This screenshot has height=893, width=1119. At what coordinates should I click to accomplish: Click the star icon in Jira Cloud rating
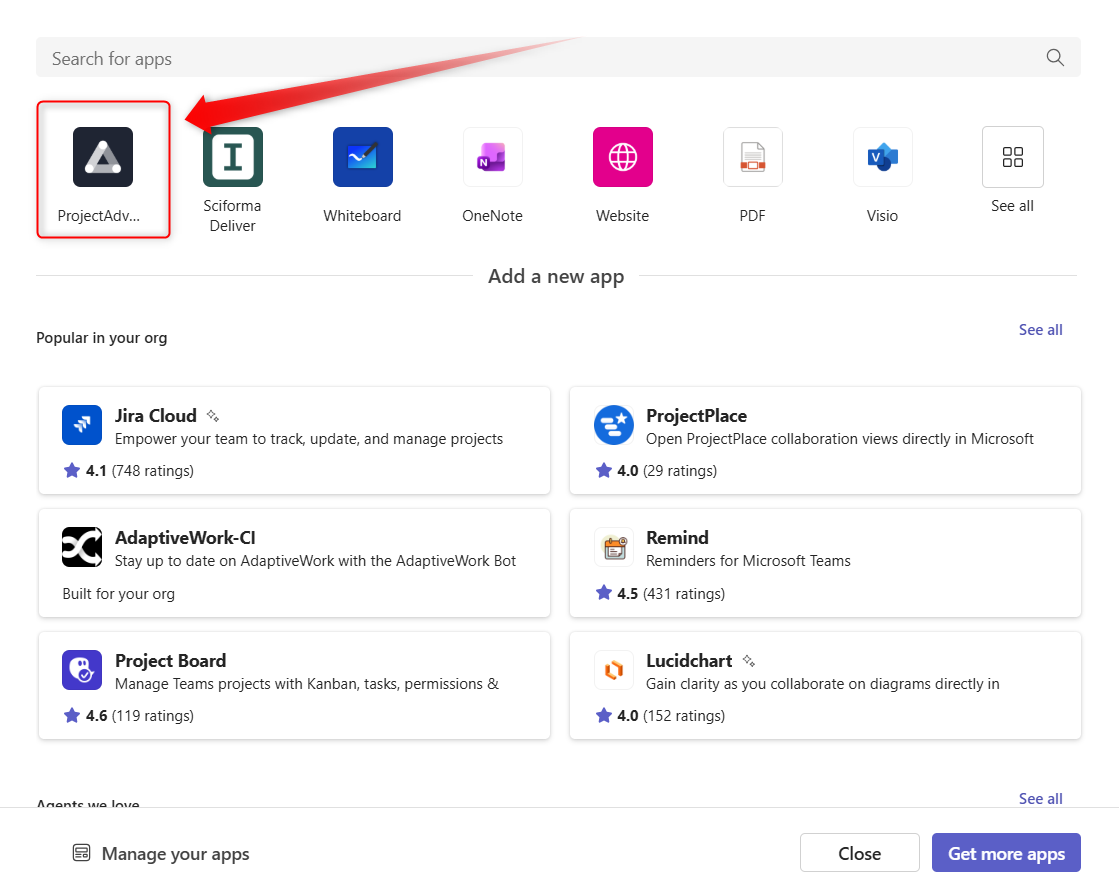pyautogui.click(x=72, y=470)
